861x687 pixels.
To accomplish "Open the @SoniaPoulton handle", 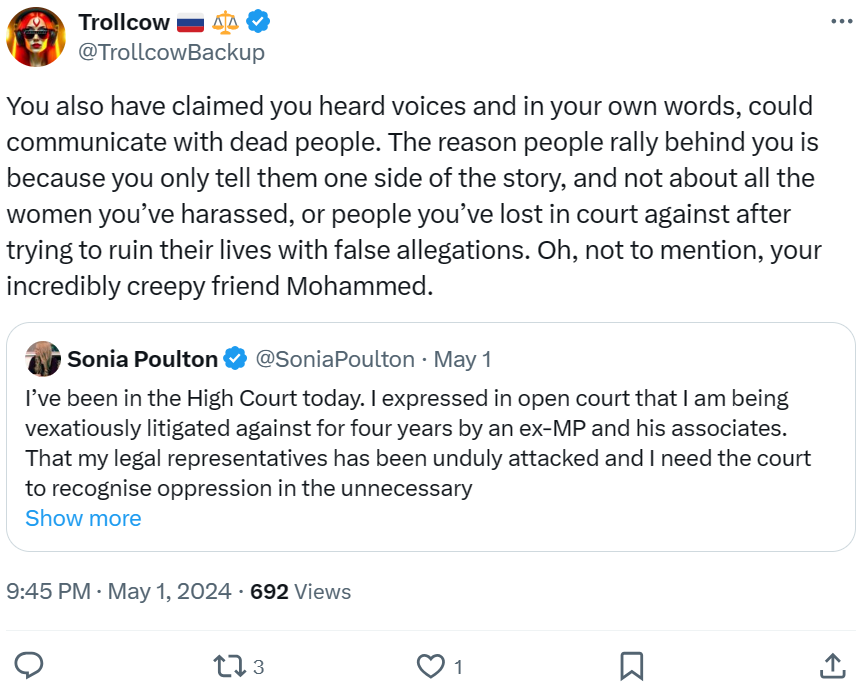I will pyautogui.click(x=335, y=359).
